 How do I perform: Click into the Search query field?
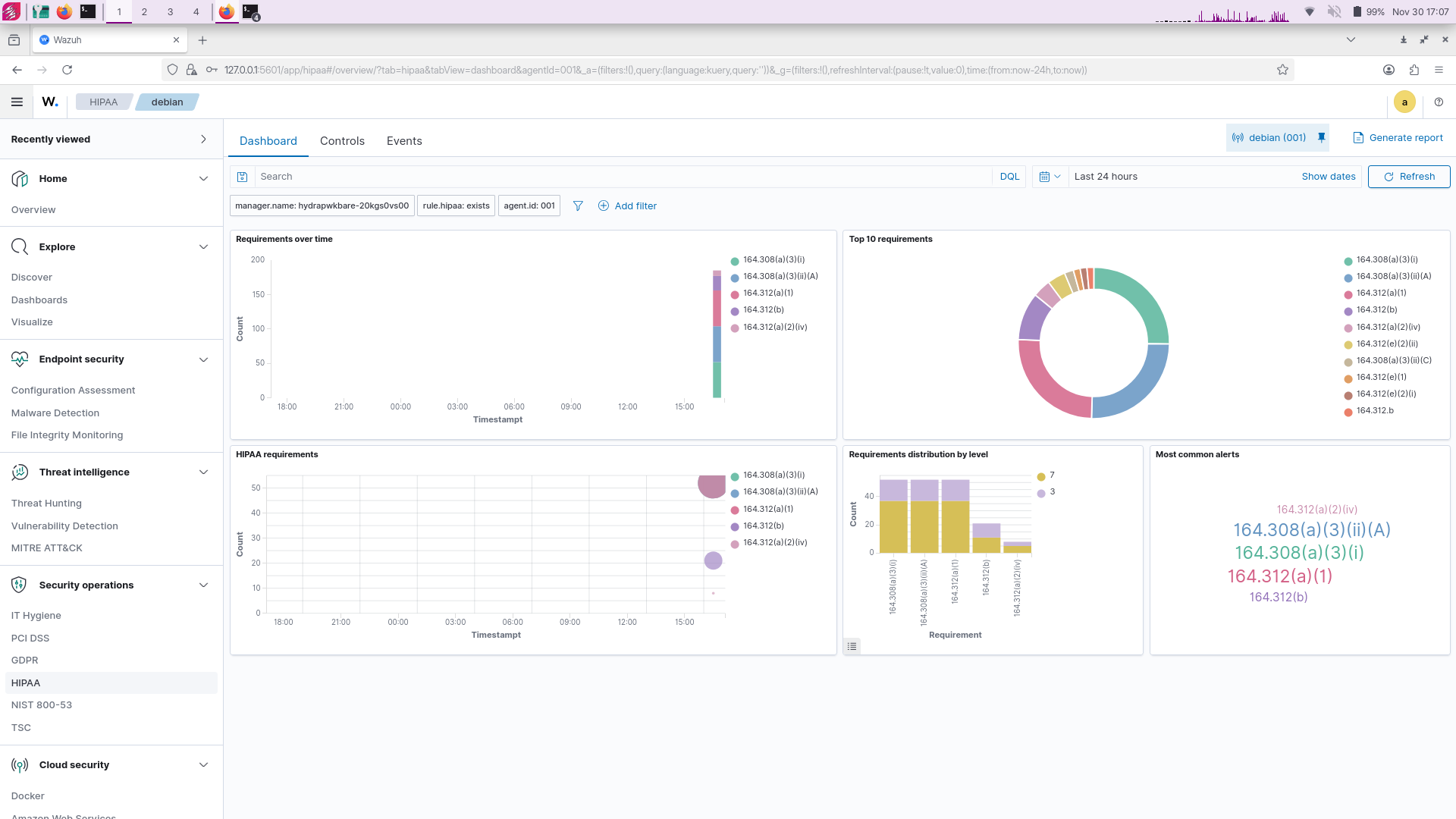coord(622,177)
